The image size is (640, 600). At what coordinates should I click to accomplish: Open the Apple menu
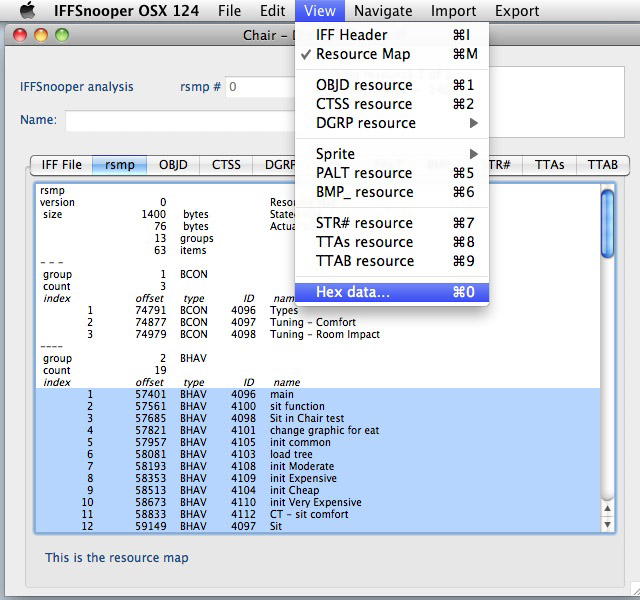pos(28,11)
